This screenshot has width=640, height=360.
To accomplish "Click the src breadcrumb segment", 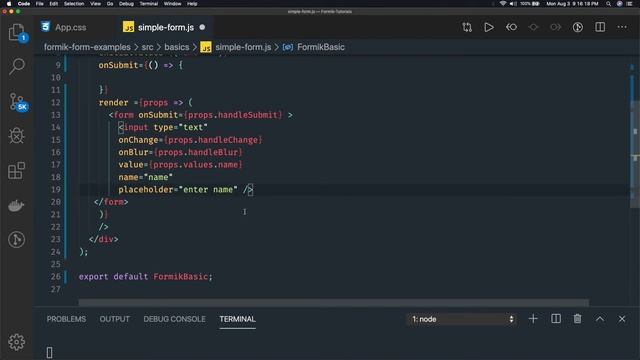I will pos(147,47).
